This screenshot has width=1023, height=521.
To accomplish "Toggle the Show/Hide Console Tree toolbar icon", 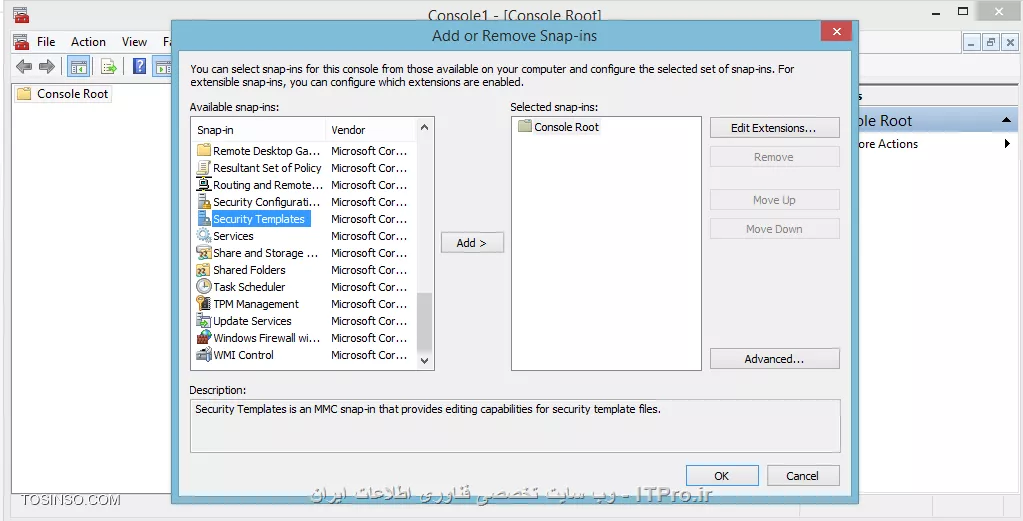I will coord(78,66).
